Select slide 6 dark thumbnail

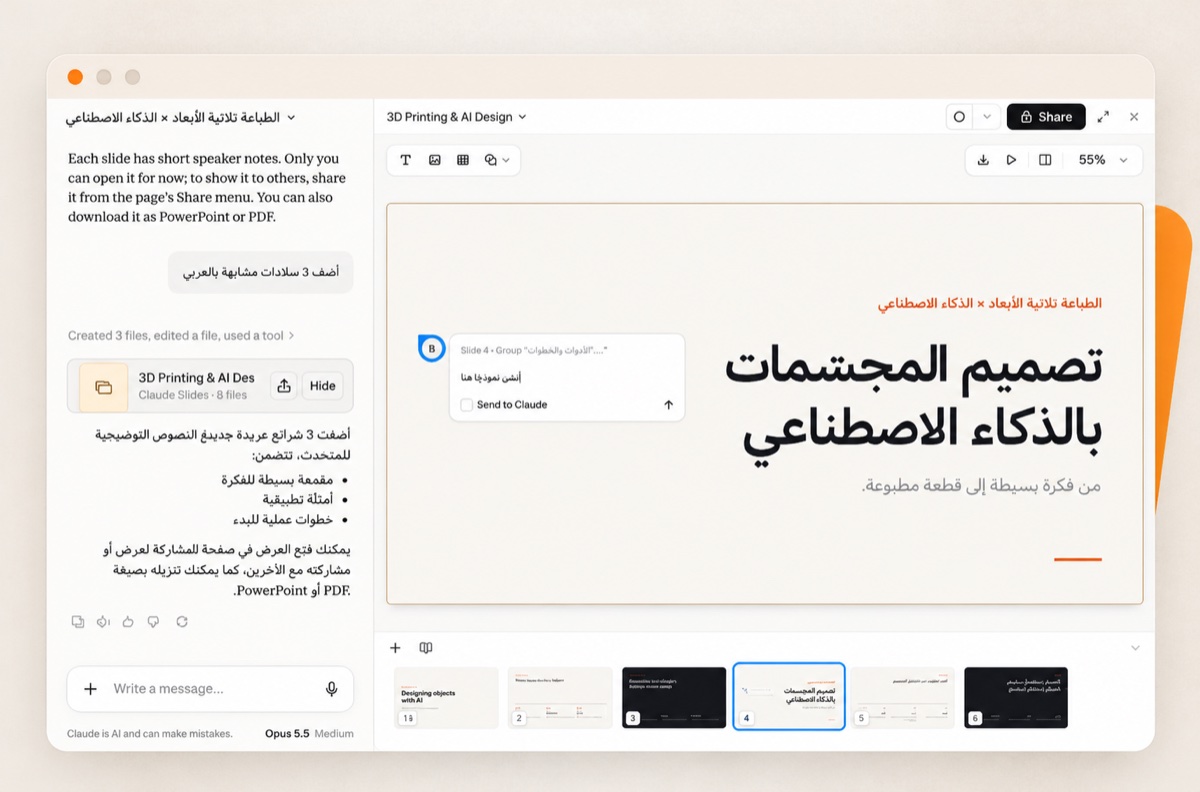(1016, 697)
